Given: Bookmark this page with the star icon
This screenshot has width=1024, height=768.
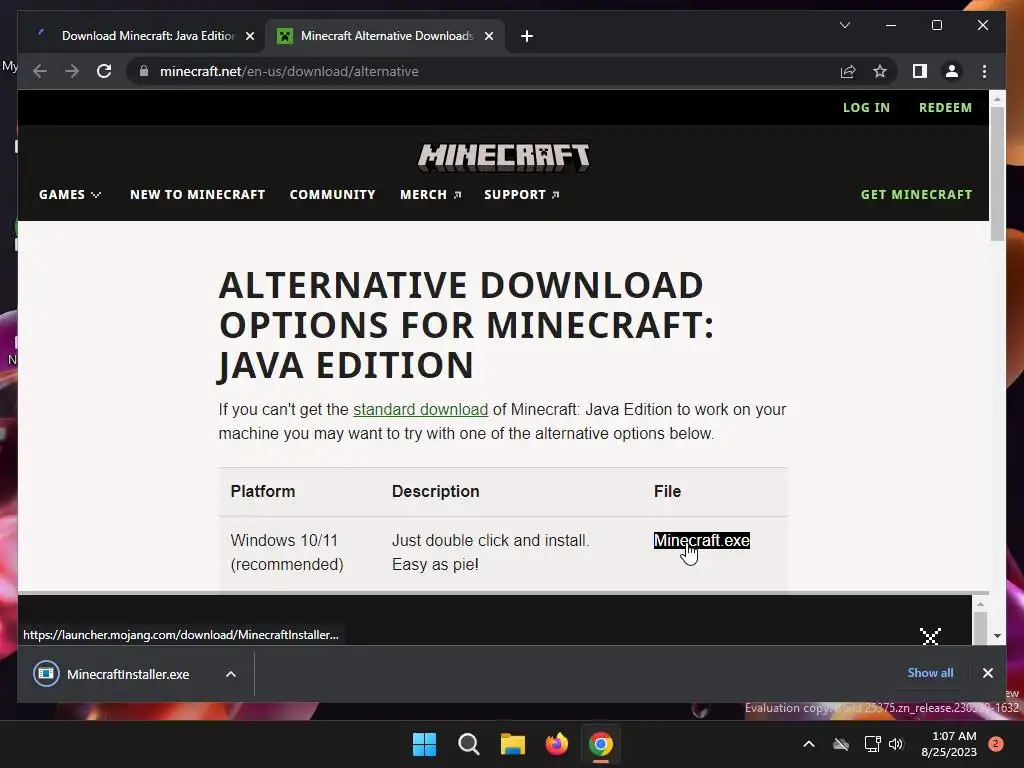Looking at the screenshot, I should click(x=880, y=71).
